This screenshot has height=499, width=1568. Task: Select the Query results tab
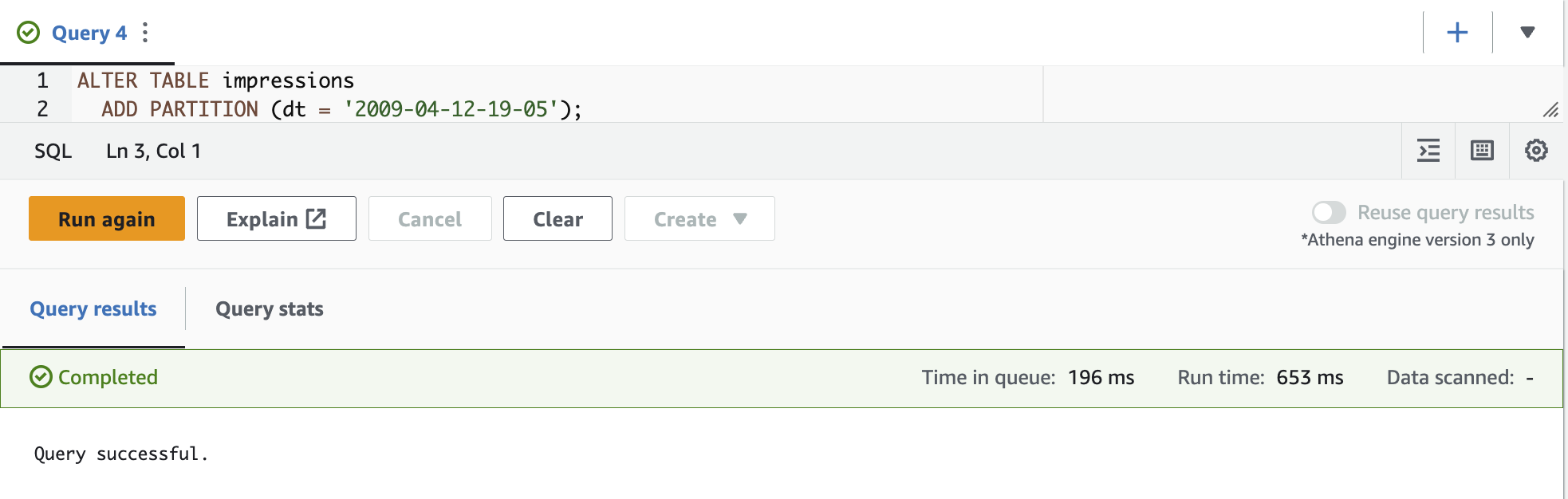tap(93, 309)
